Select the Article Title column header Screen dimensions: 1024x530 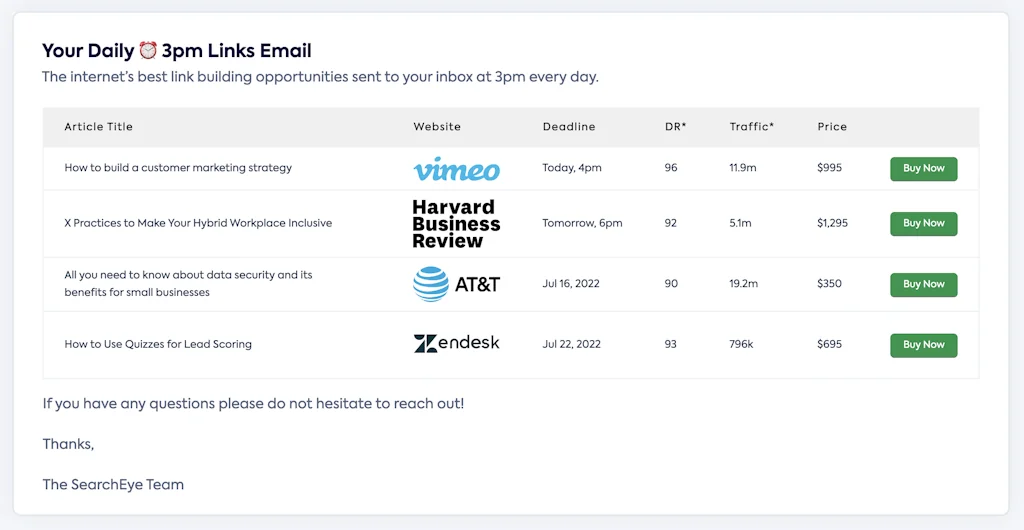point(98,127)
